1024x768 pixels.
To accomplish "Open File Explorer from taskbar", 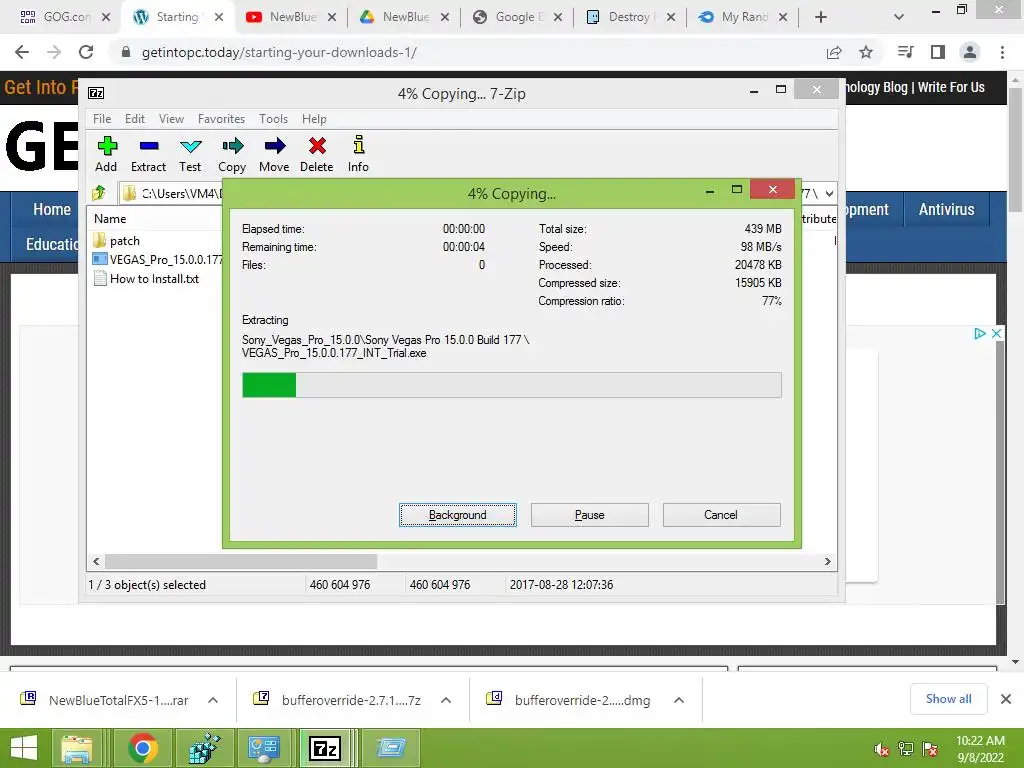I will pyautogui.click(x=77, y=748).
